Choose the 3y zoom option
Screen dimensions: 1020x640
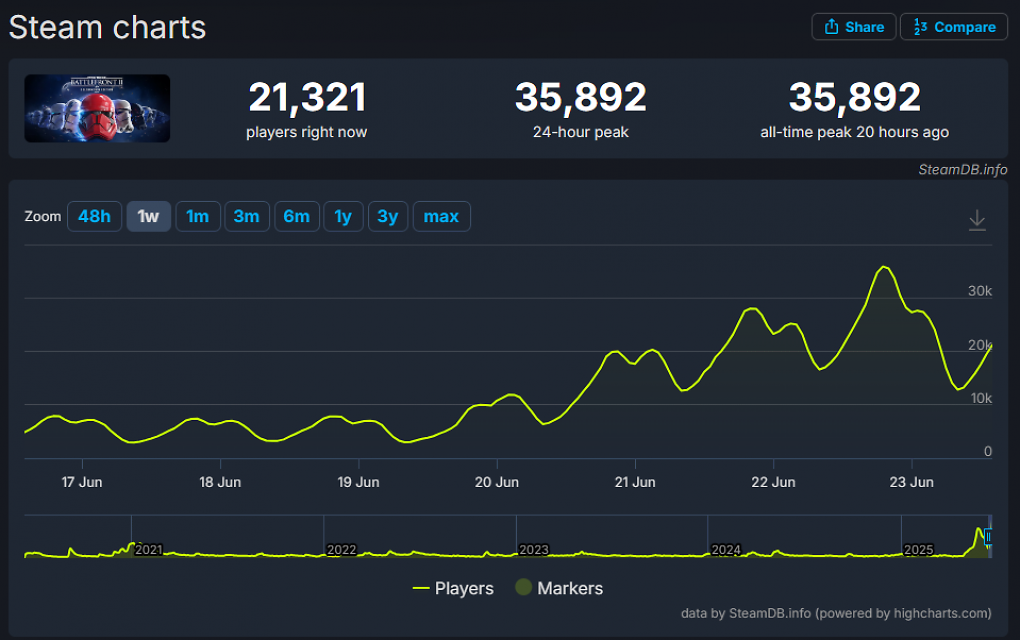(x=388, y=217)
